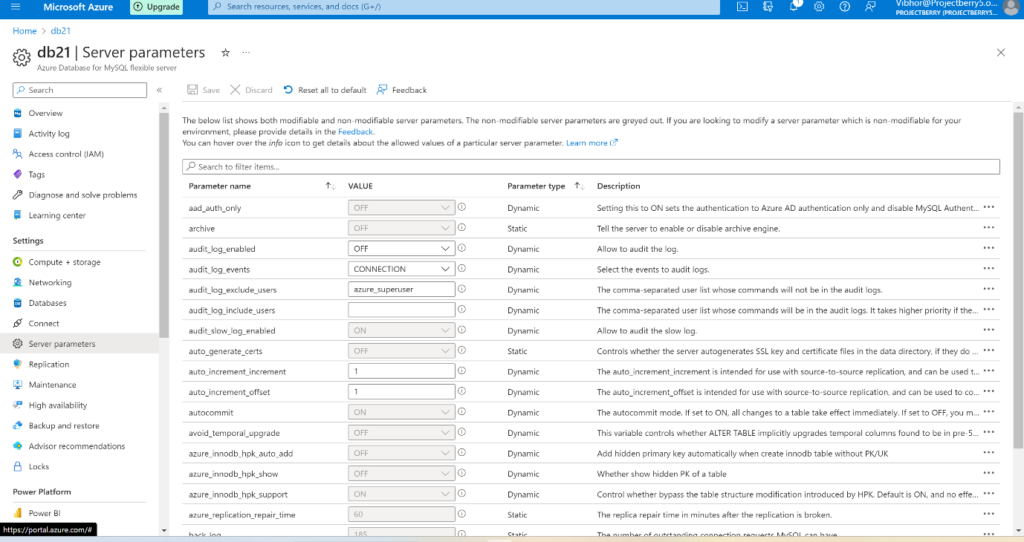Open Directories and subscriptions filter icon
Screen dimensions: 1024x542
[x=768, y=7]
